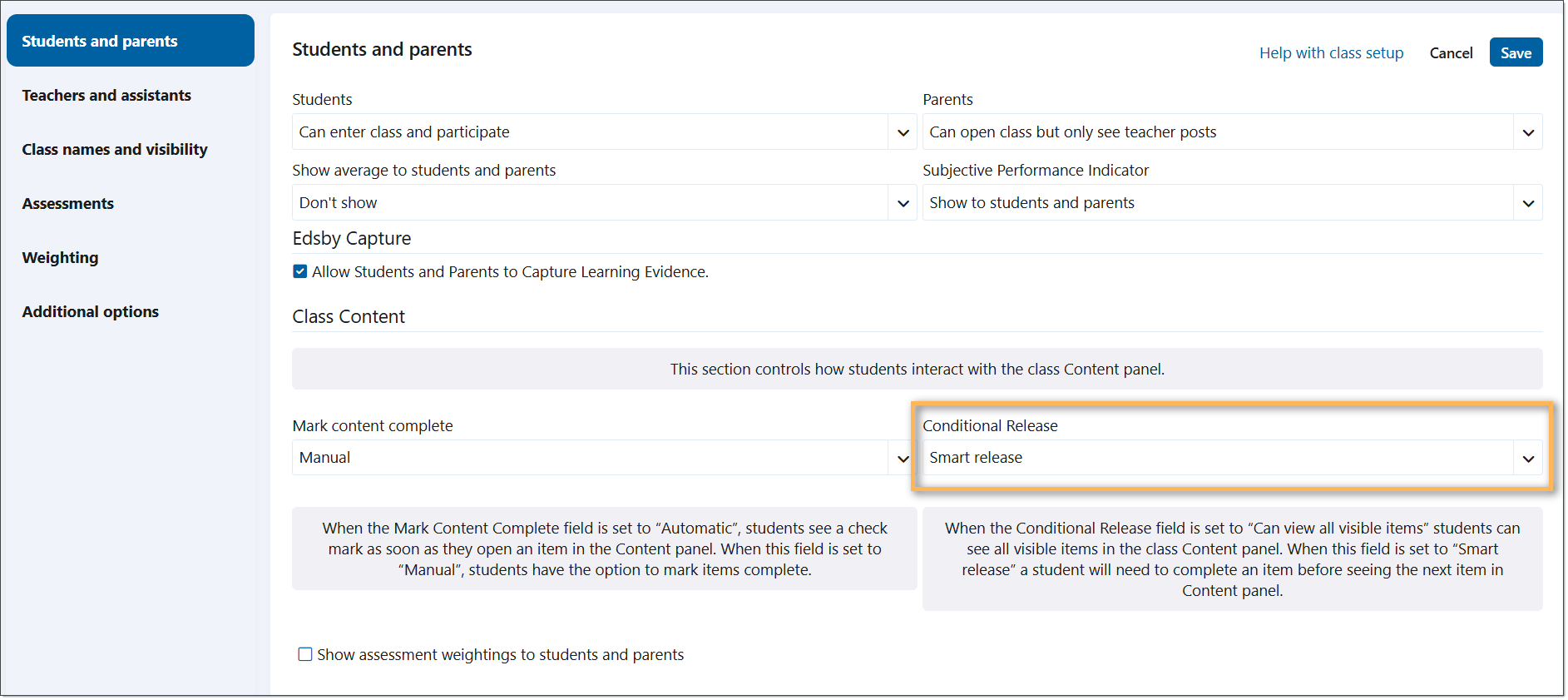Image resolution: width=1568 pixels, height=700 pixels.
Task: Open the Students permission dropdown
Action: pos(604,132)
